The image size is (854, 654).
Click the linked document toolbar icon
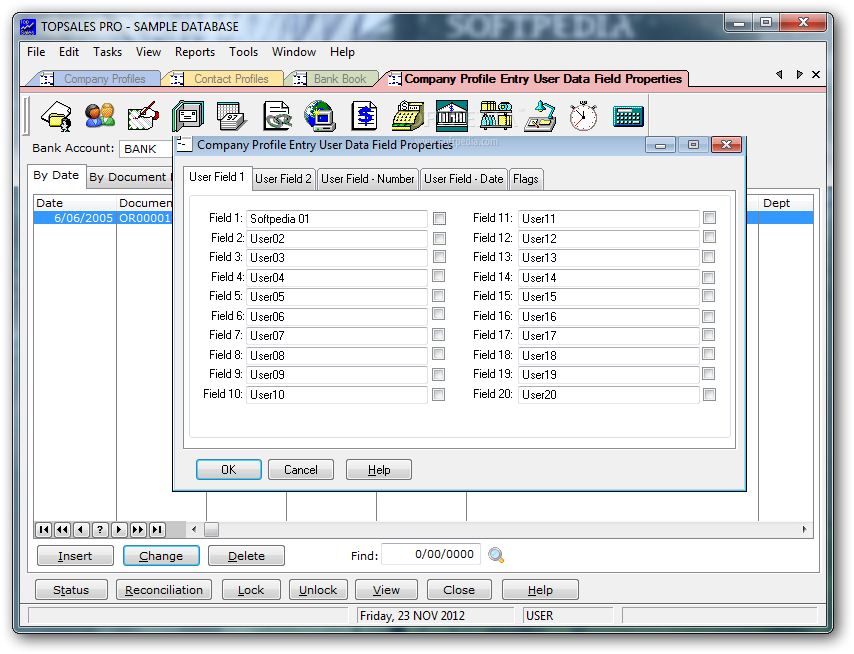(277, 115)
